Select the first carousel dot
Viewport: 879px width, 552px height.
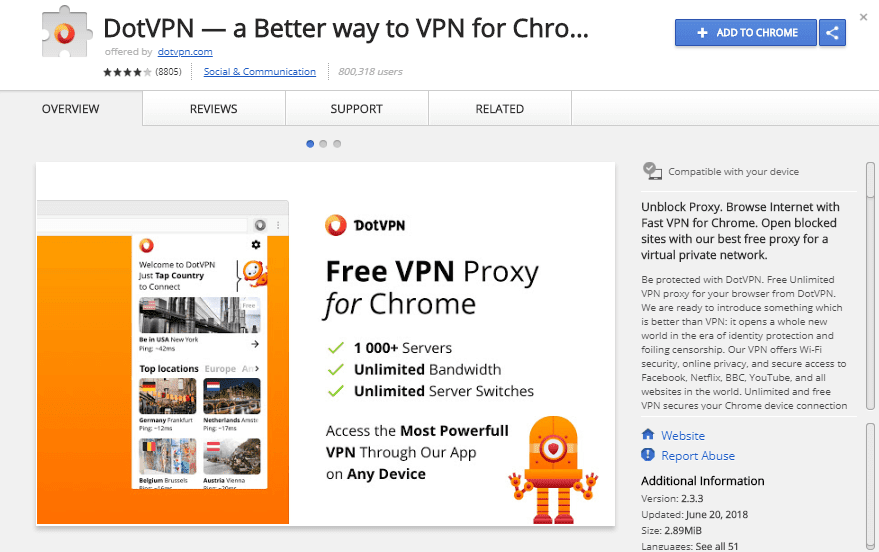tap(310, 144)
